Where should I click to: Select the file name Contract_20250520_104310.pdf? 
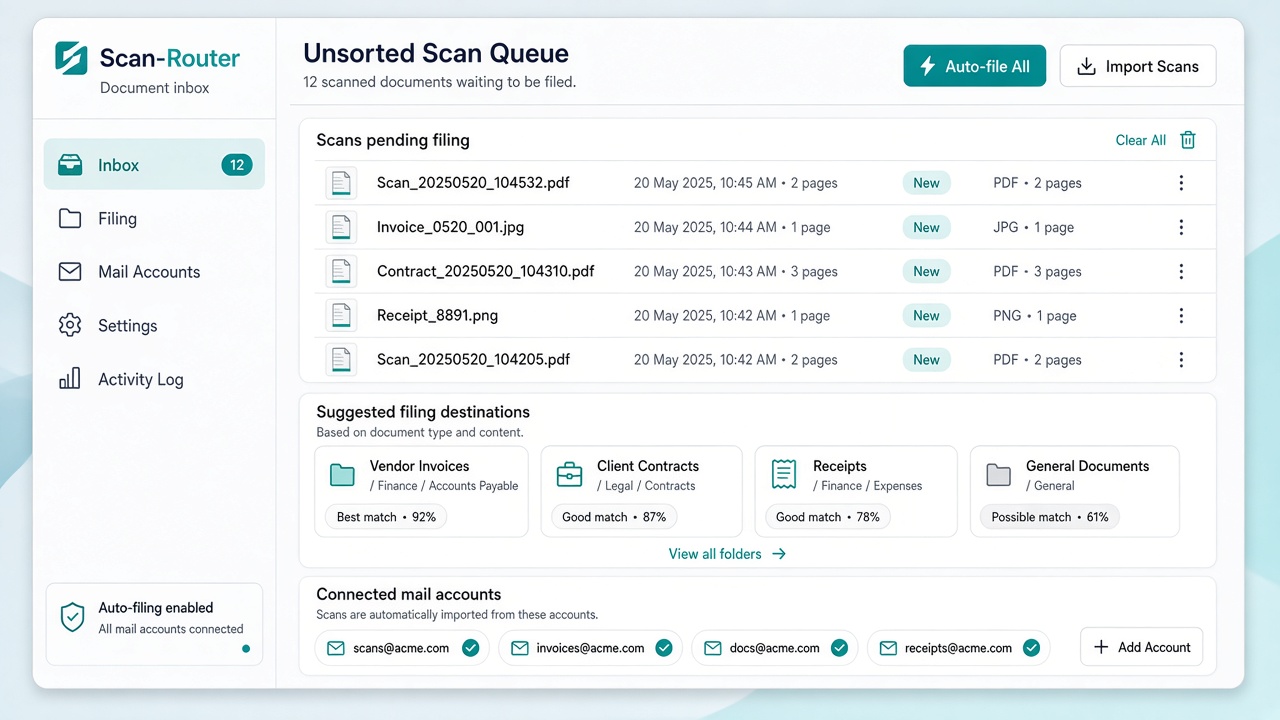point(486,271)
